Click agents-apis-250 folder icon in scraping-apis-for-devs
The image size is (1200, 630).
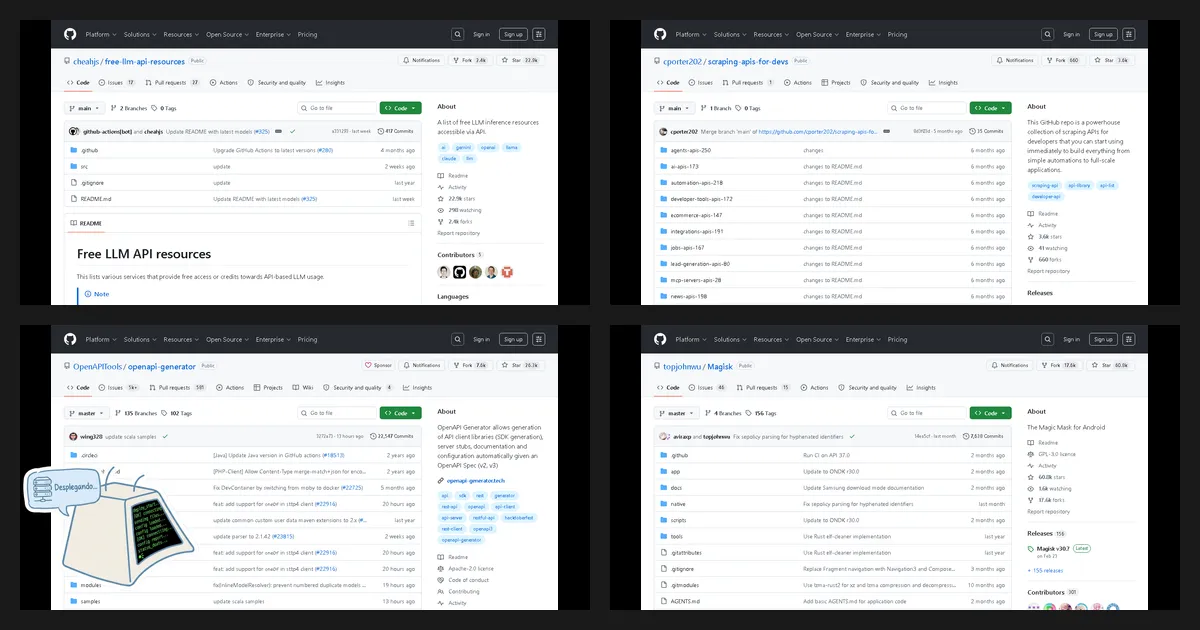click(663, 150)
